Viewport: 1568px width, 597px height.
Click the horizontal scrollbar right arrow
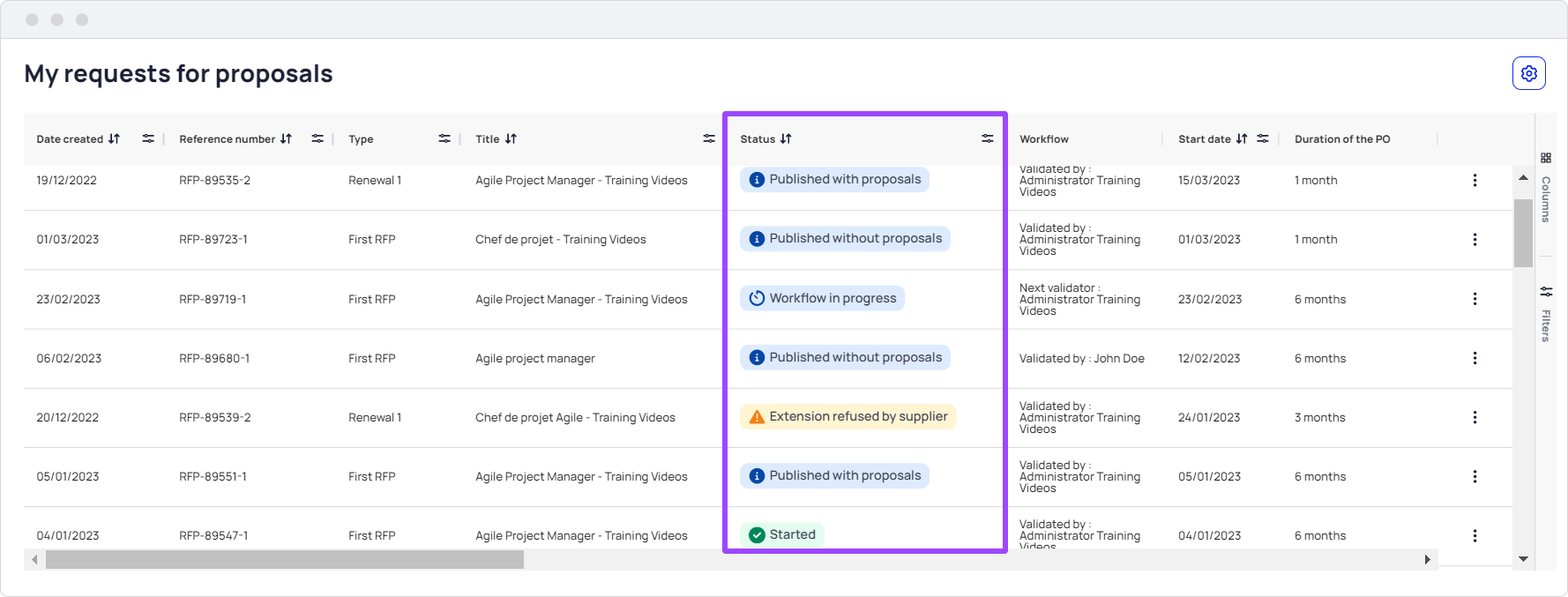click(1428, 560)
